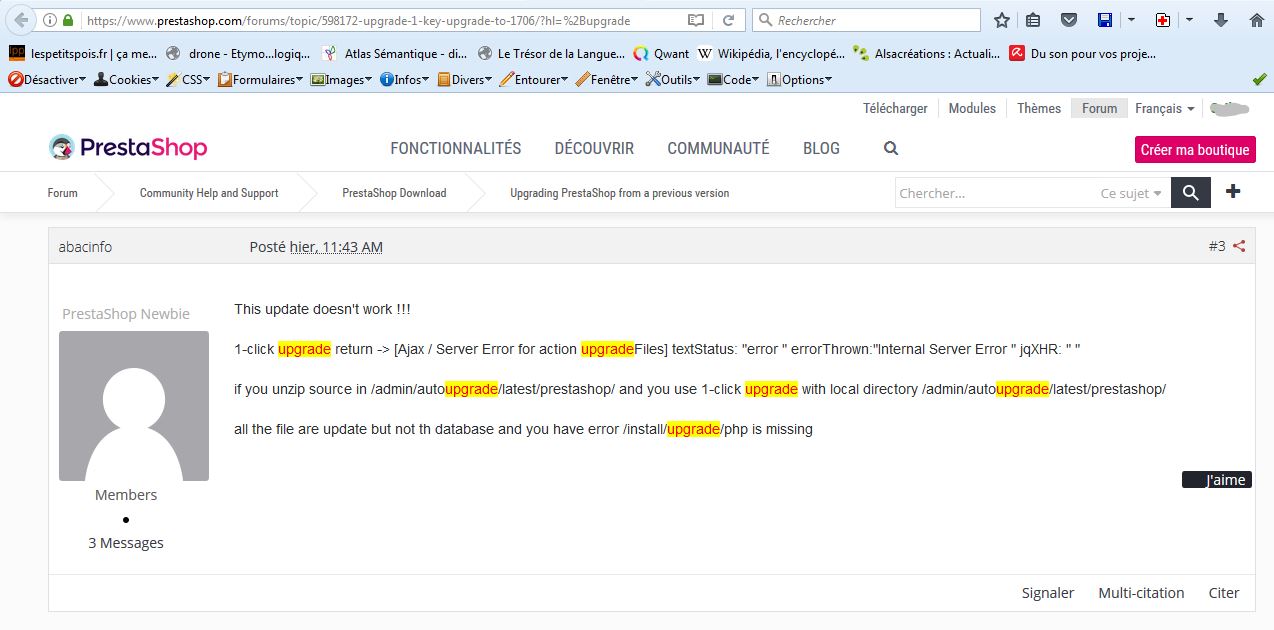This screenshot has width=1274, height=630.
Task: Expand the 'Ce sujet' search scope dropdown
Action: click(1131, 193)
